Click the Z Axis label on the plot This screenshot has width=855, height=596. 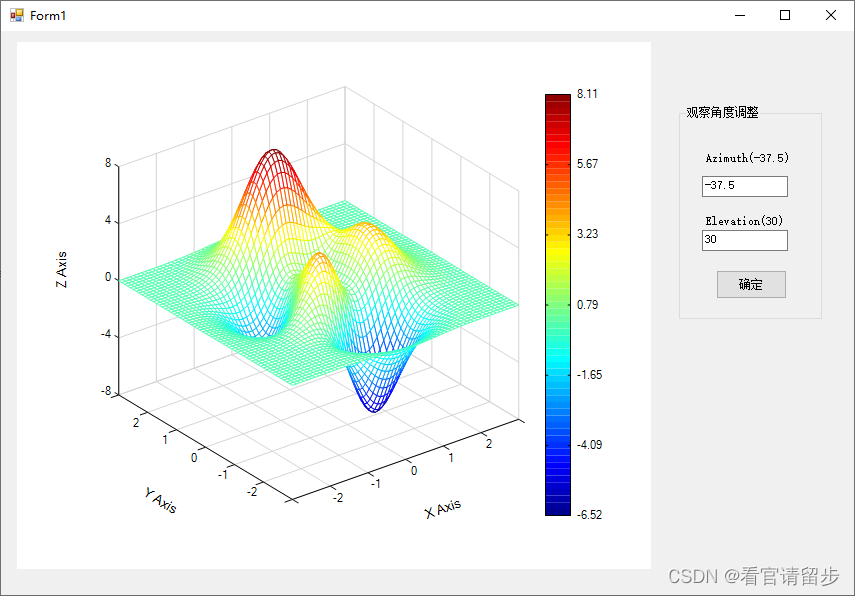tap(63, 266)
